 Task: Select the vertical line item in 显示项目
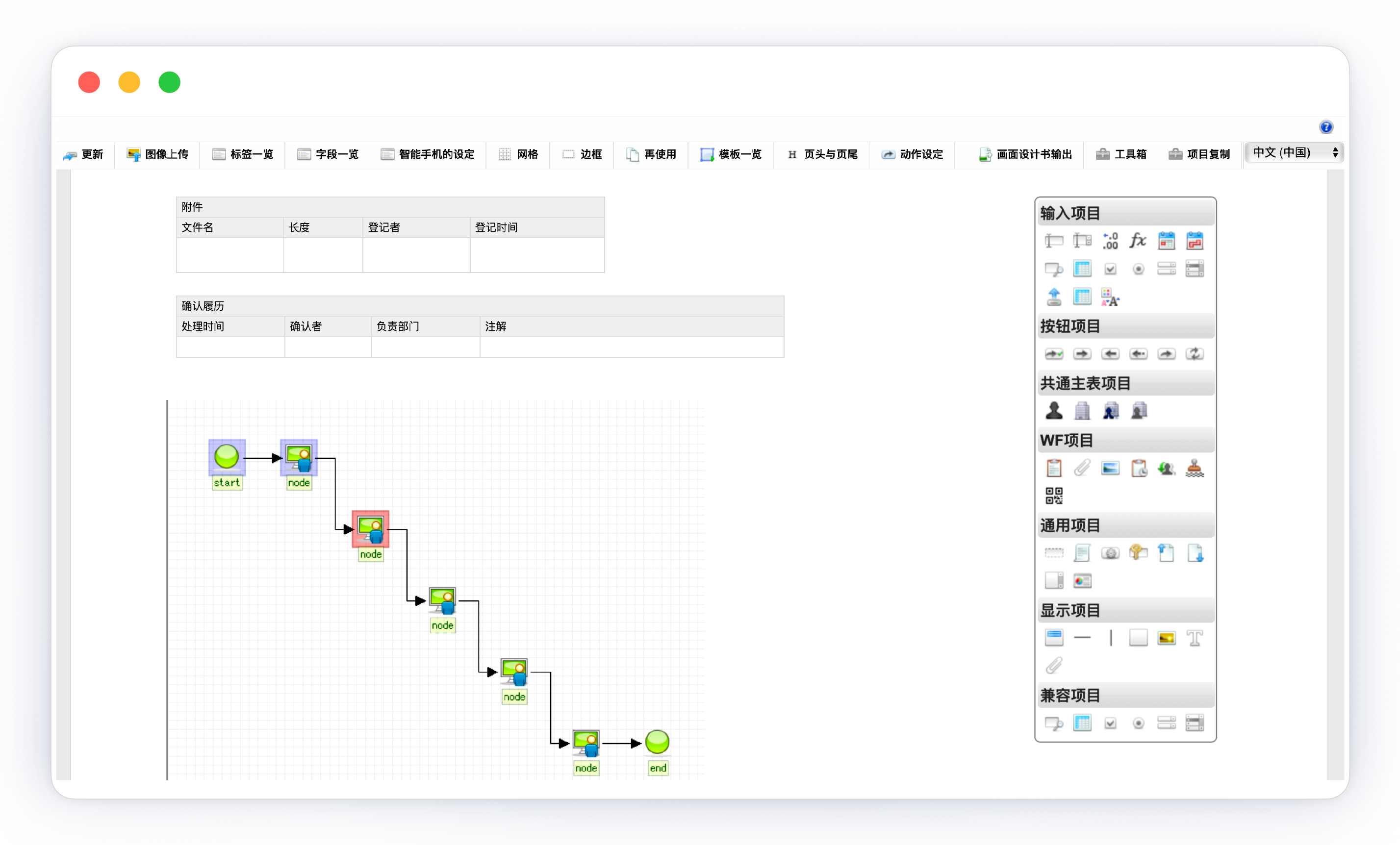pyautogui.click(x=1110, y=638)
